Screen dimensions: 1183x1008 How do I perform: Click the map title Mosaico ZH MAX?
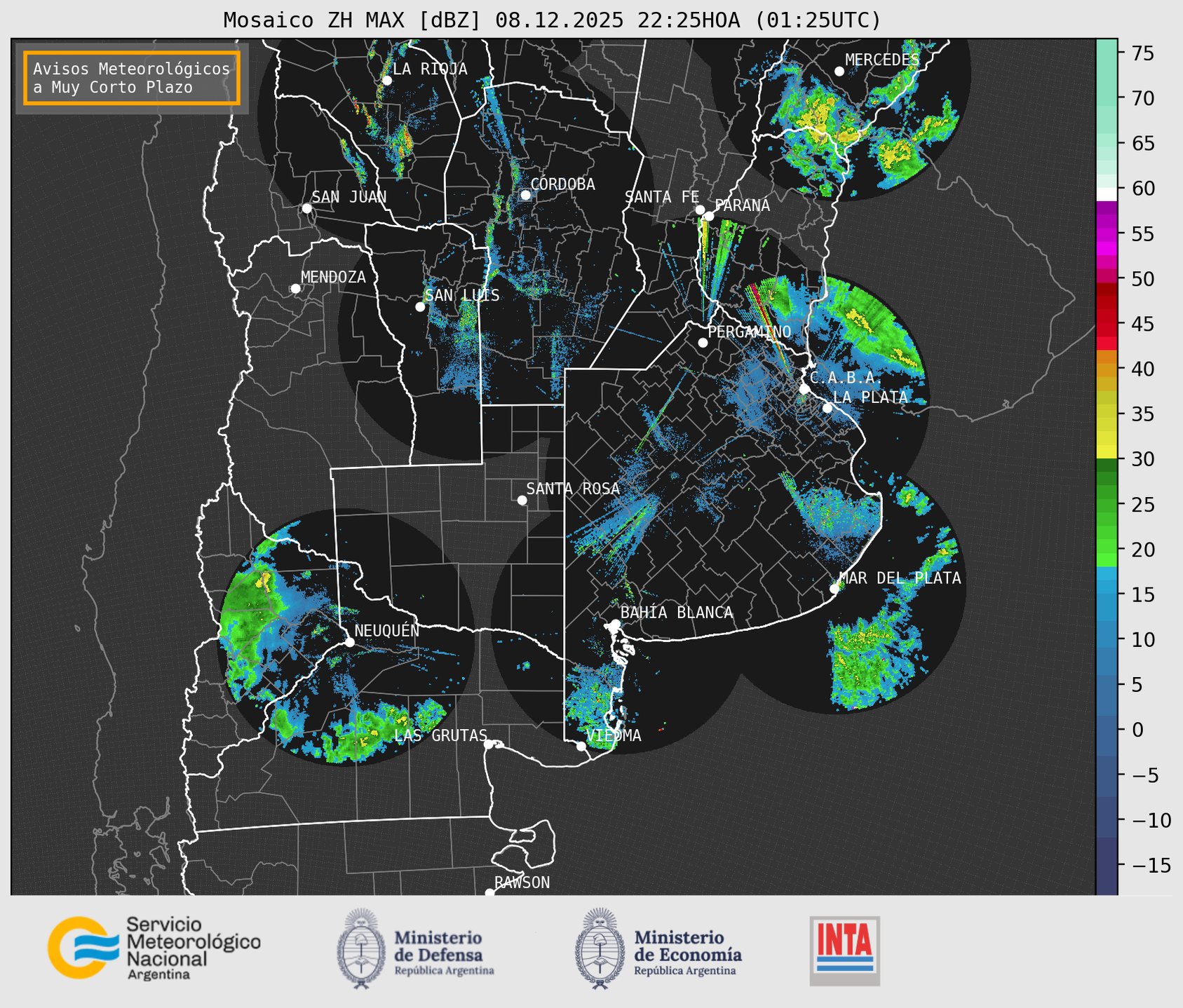coord(552,20)
